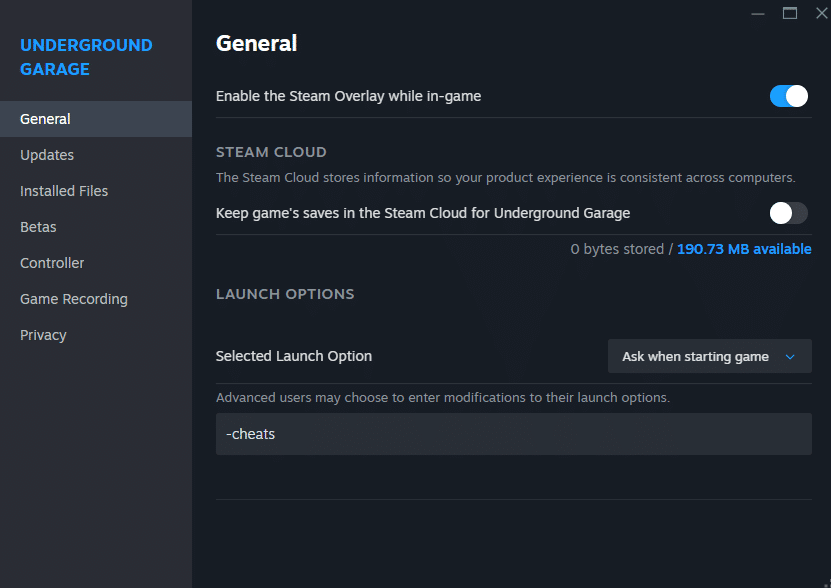
Task: Click the launch options text field
Action: pos(514,434)
